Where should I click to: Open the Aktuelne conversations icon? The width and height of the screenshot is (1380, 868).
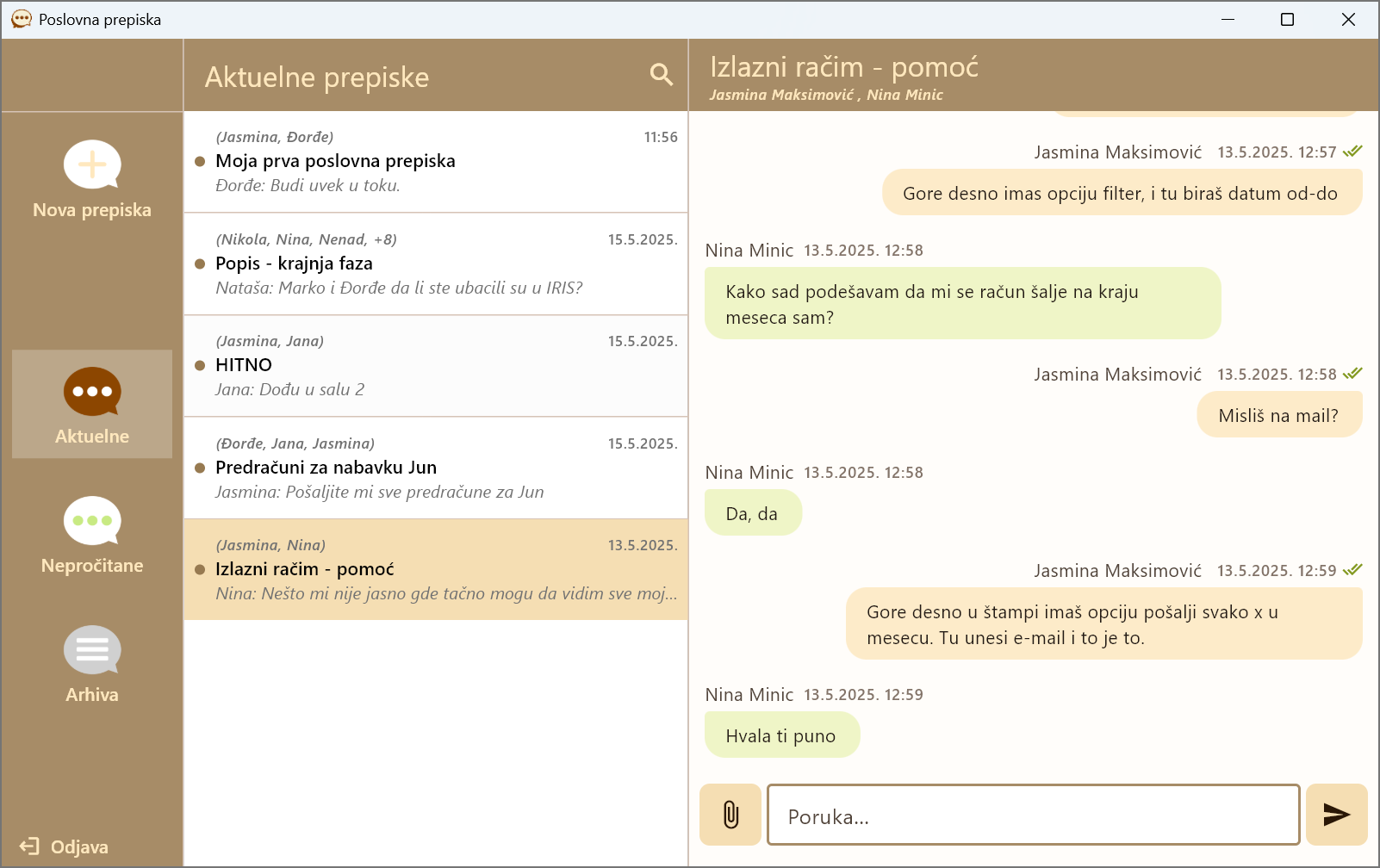[x=92, y=392]
